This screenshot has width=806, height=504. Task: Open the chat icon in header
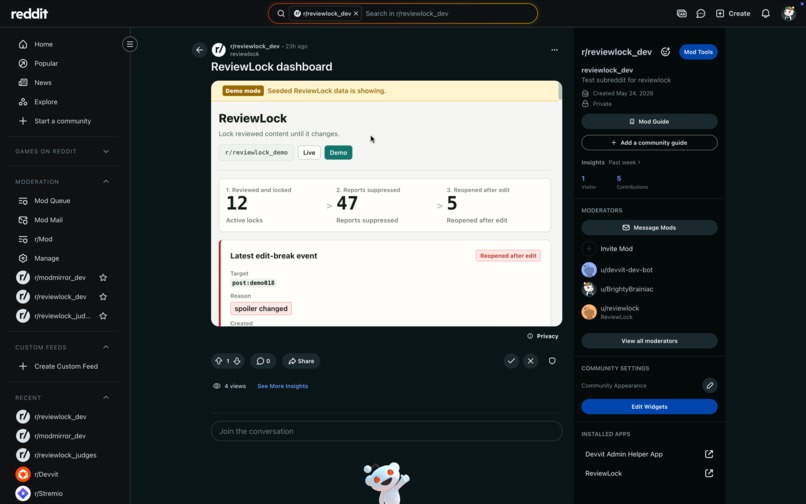point(701,13)
